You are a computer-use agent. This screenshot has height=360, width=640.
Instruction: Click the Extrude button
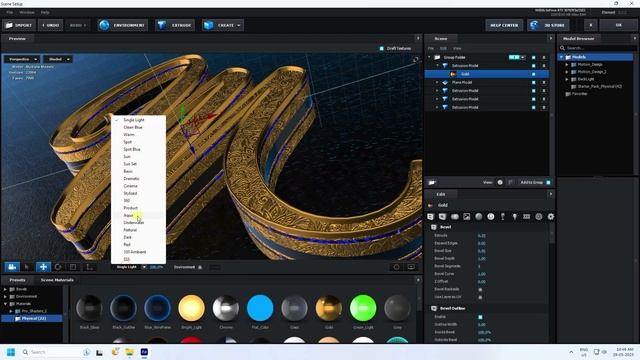click(175, 25)
